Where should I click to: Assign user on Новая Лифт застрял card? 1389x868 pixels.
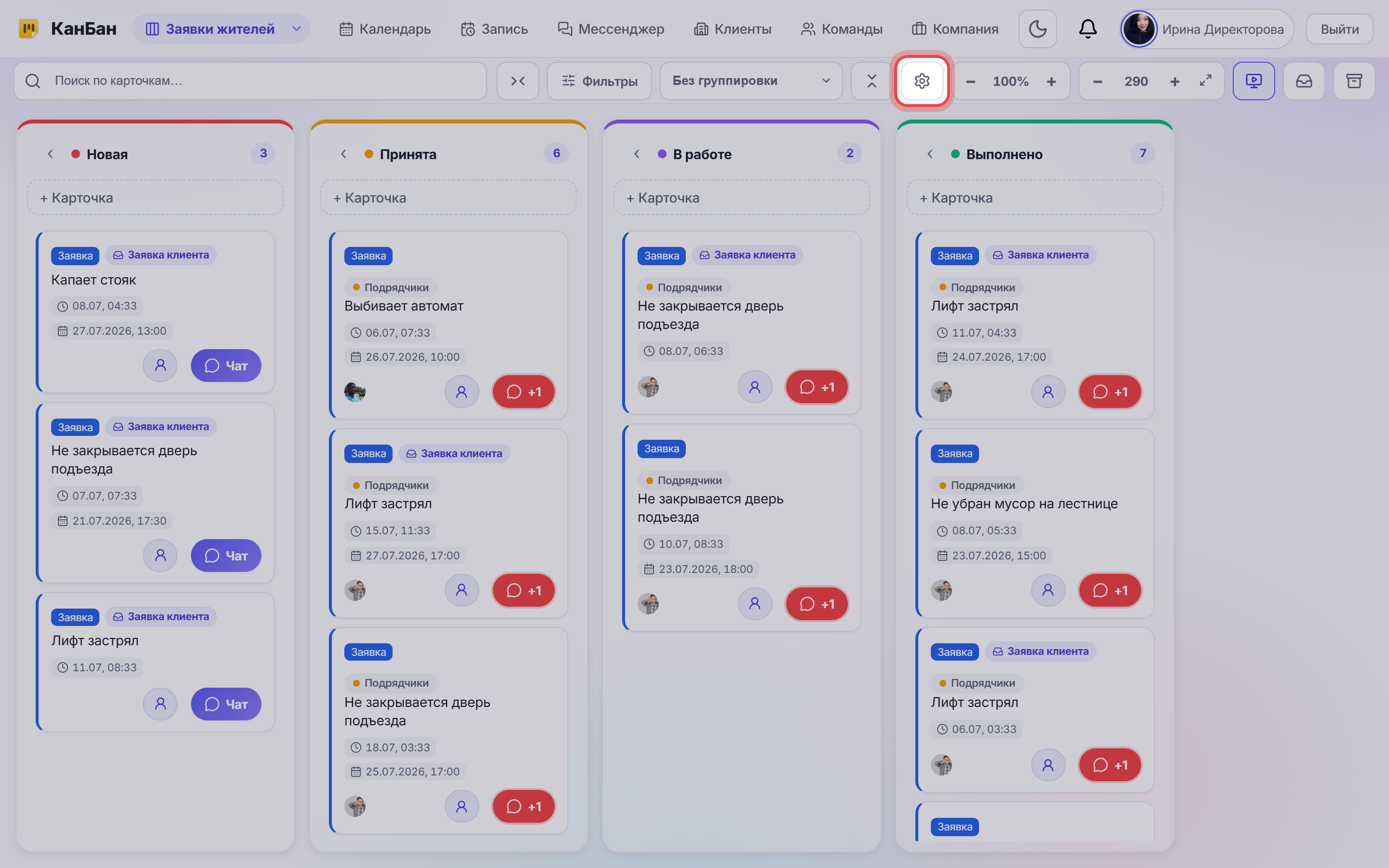click(x=160, y=704)
